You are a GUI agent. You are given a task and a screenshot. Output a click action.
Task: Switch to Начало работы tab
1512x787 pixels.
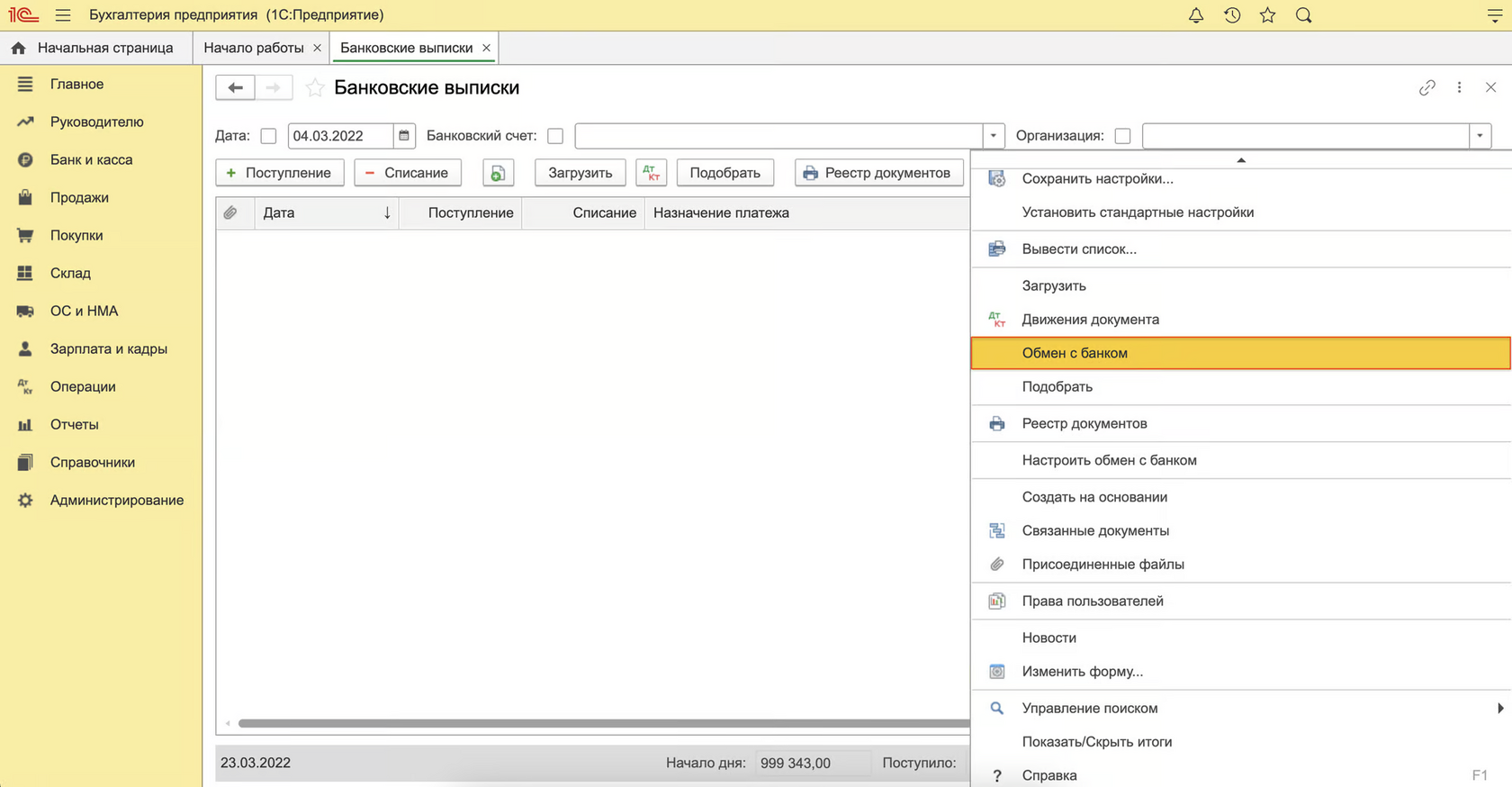click(254, 48)
